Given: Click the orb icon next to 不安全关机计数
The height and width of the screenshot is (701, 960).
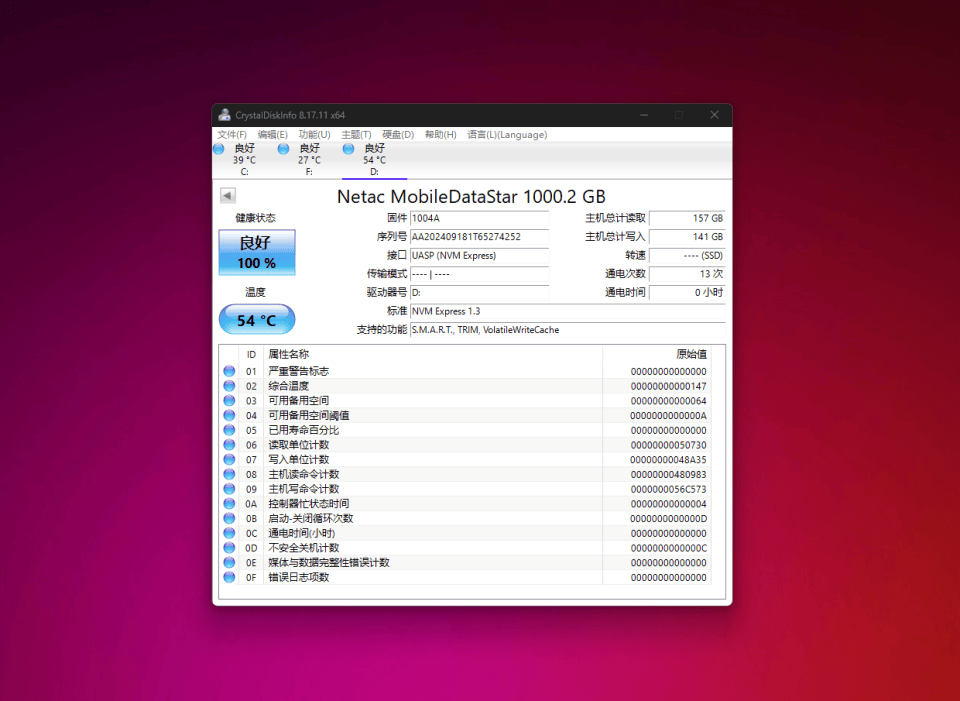Looking at the screenshot, I should tap(229, 548).
